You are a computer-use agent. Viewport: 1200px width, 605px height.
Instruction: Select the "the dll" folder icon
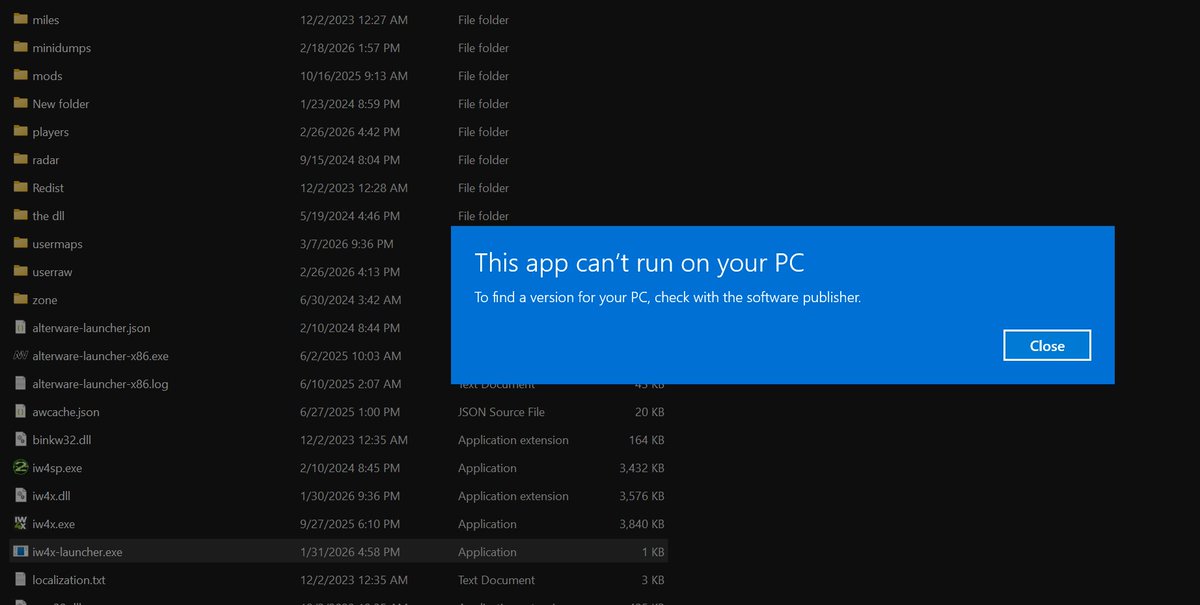[x=20, y=215]
